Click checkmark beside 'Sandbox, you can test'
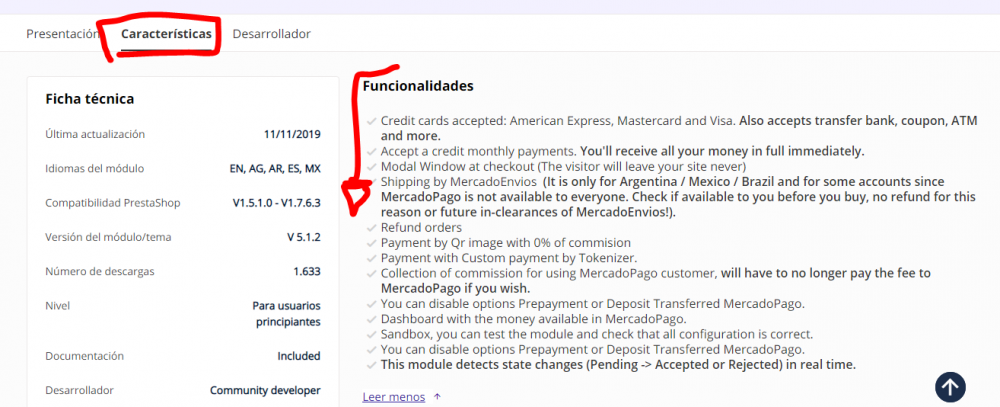 [x=371, y=334]
